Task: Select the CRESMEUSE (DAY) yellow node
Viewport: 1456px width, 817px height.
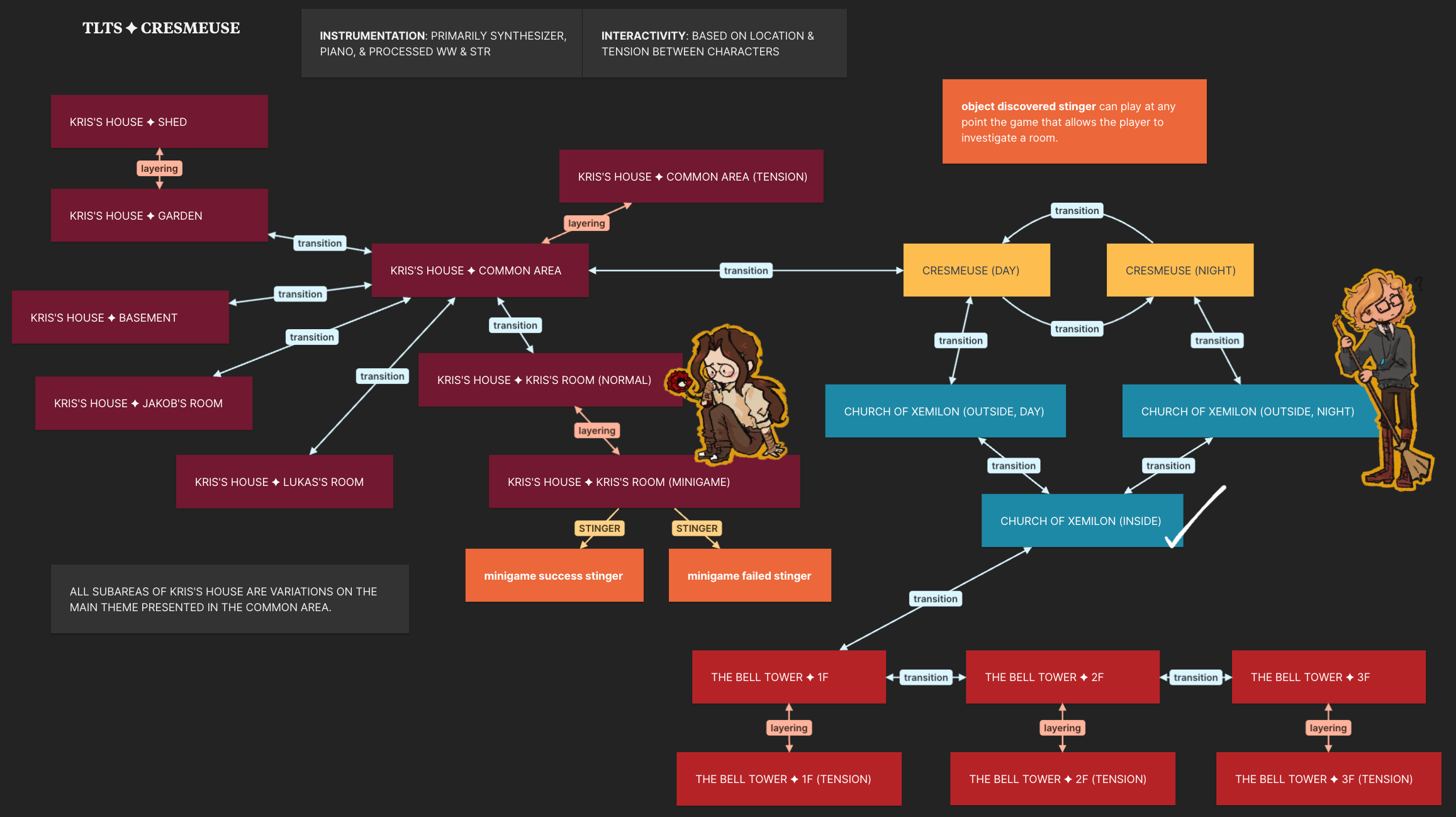Action: click(977, 270)
